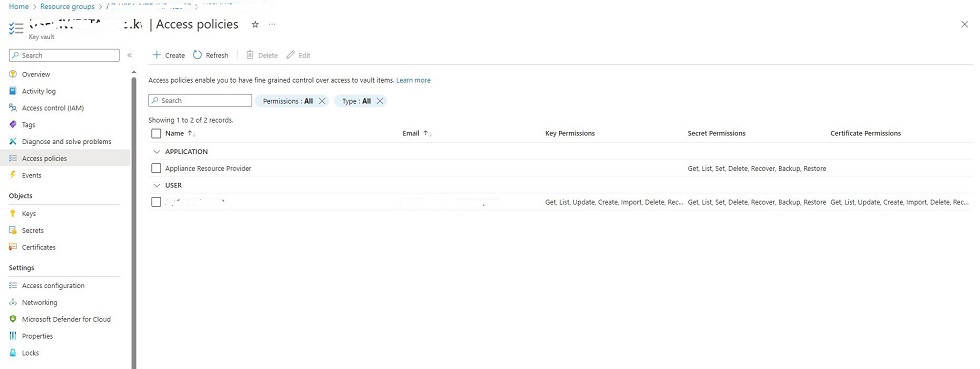980x369 pixels.
Task: Click the Refresh button
Action: [x=211, y=56]
